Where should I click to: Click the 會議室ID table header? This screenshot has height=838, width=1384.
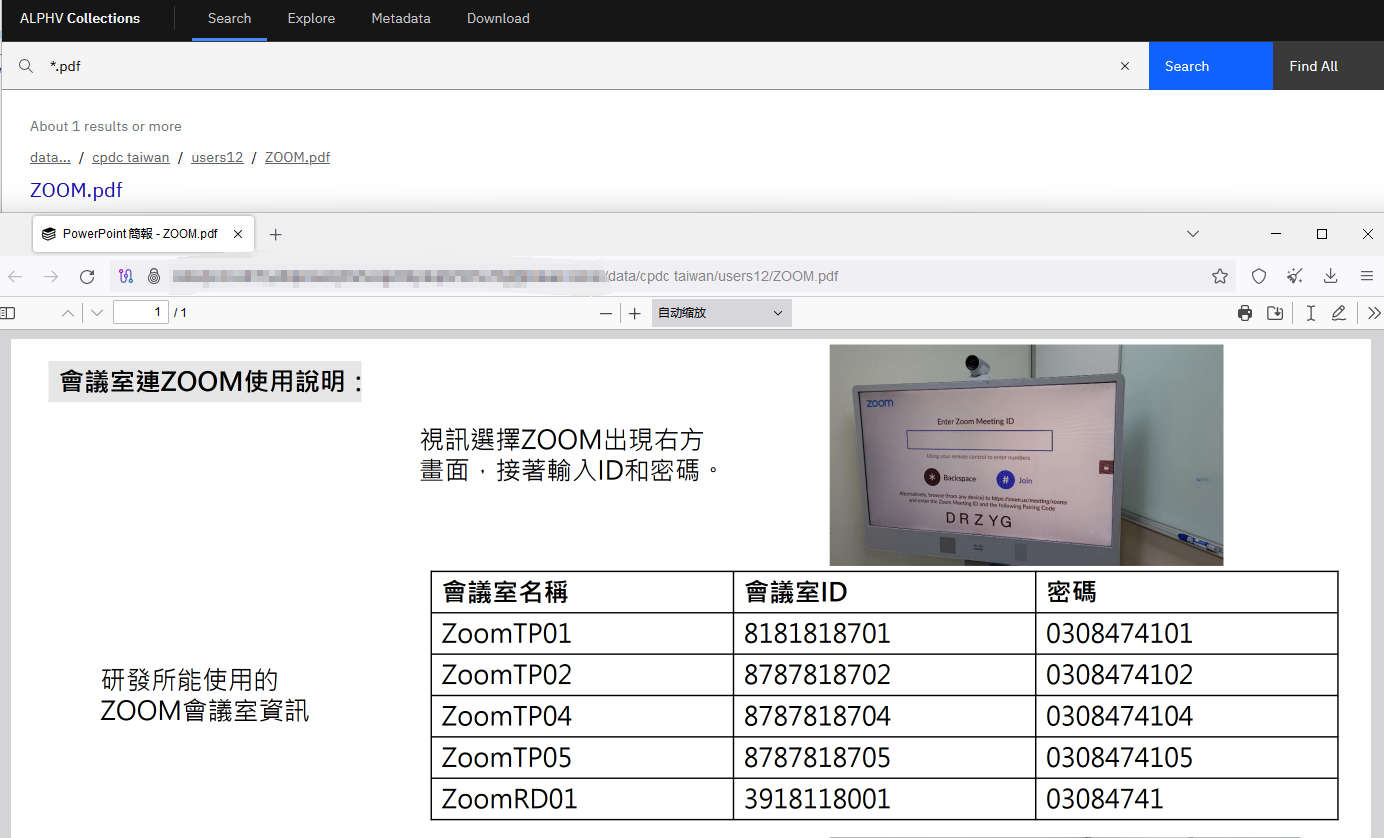tap(796, 592)
